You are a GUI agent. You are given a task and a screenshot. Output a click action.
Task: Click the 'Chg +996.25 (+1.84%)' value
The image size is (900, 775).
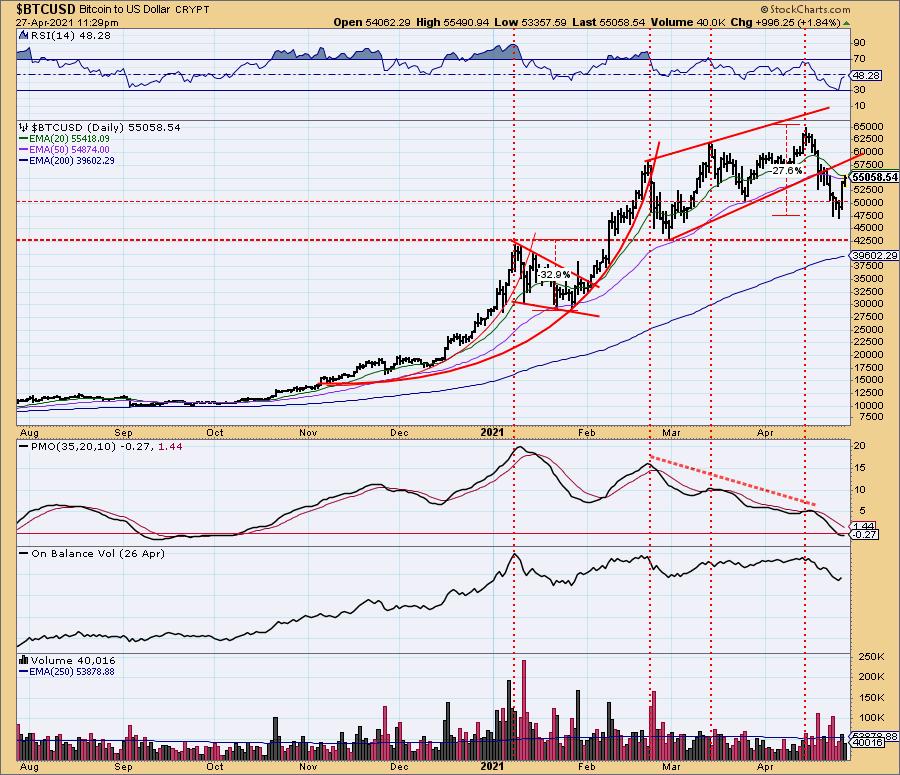click(x=786, y=22)
